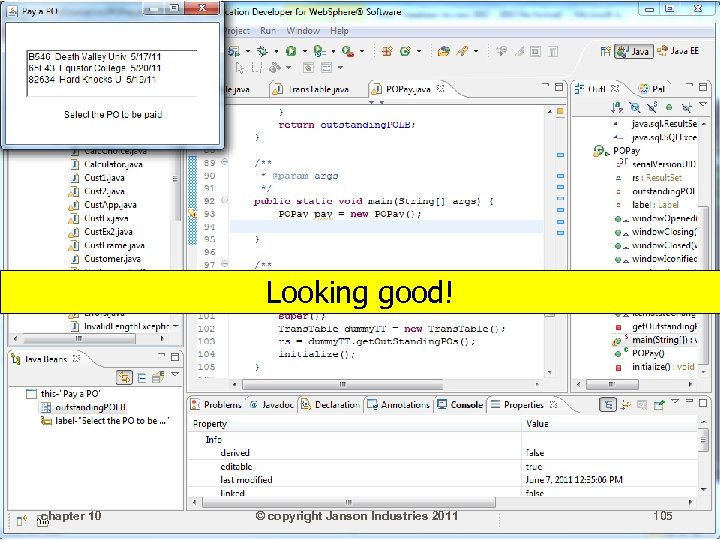The height and width of the screenshot is (540, 720).
Task: Switch to the Console tab
Action: click(x=460, y=405)
